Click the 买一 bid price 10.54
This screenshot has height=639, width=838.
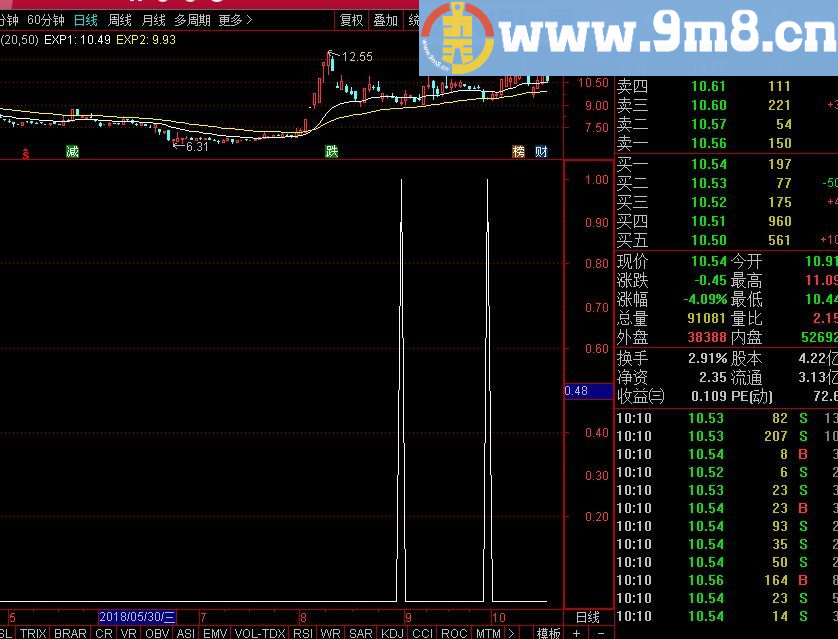coord(707,162)
